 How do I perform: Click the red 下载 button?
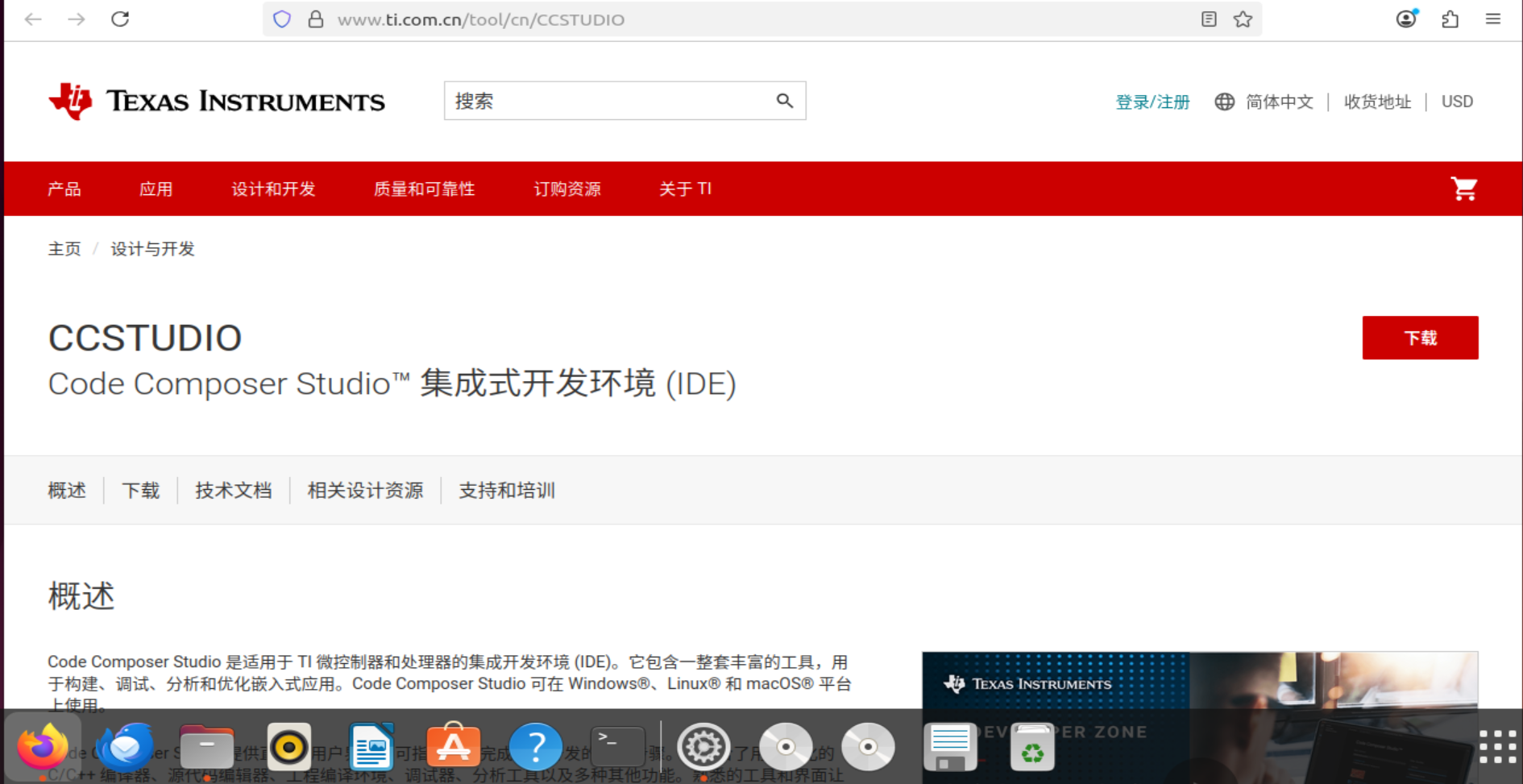click(x=1420, y=338)
